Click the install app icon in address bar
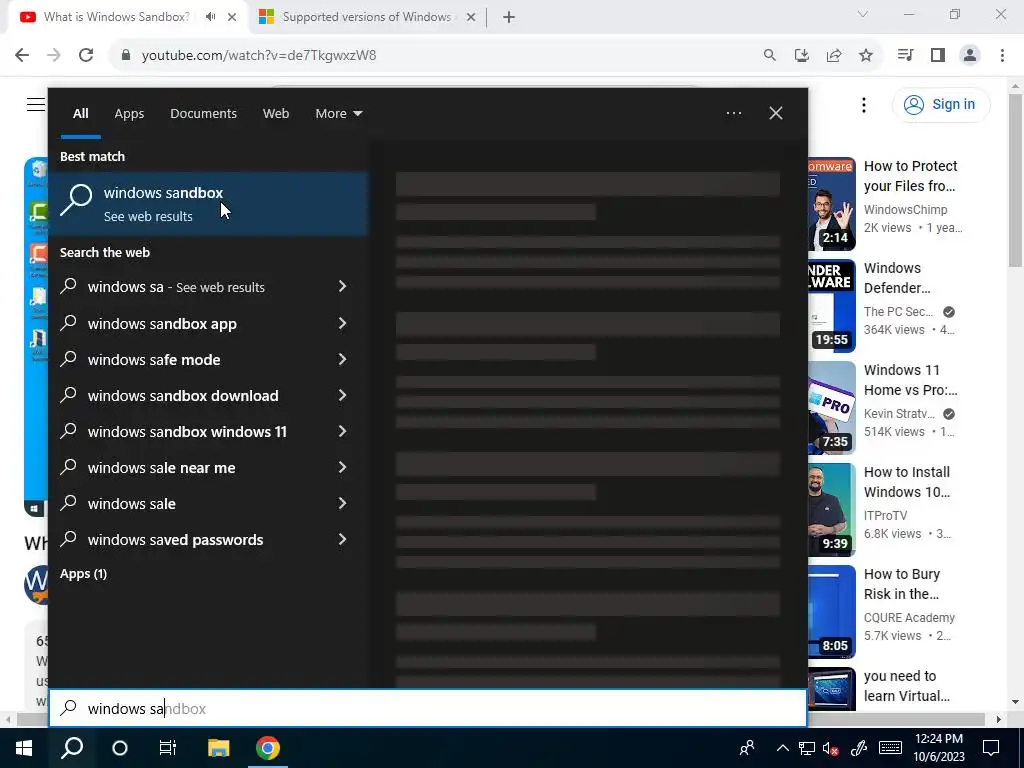 pyautogui.click(x=802, y=55)
